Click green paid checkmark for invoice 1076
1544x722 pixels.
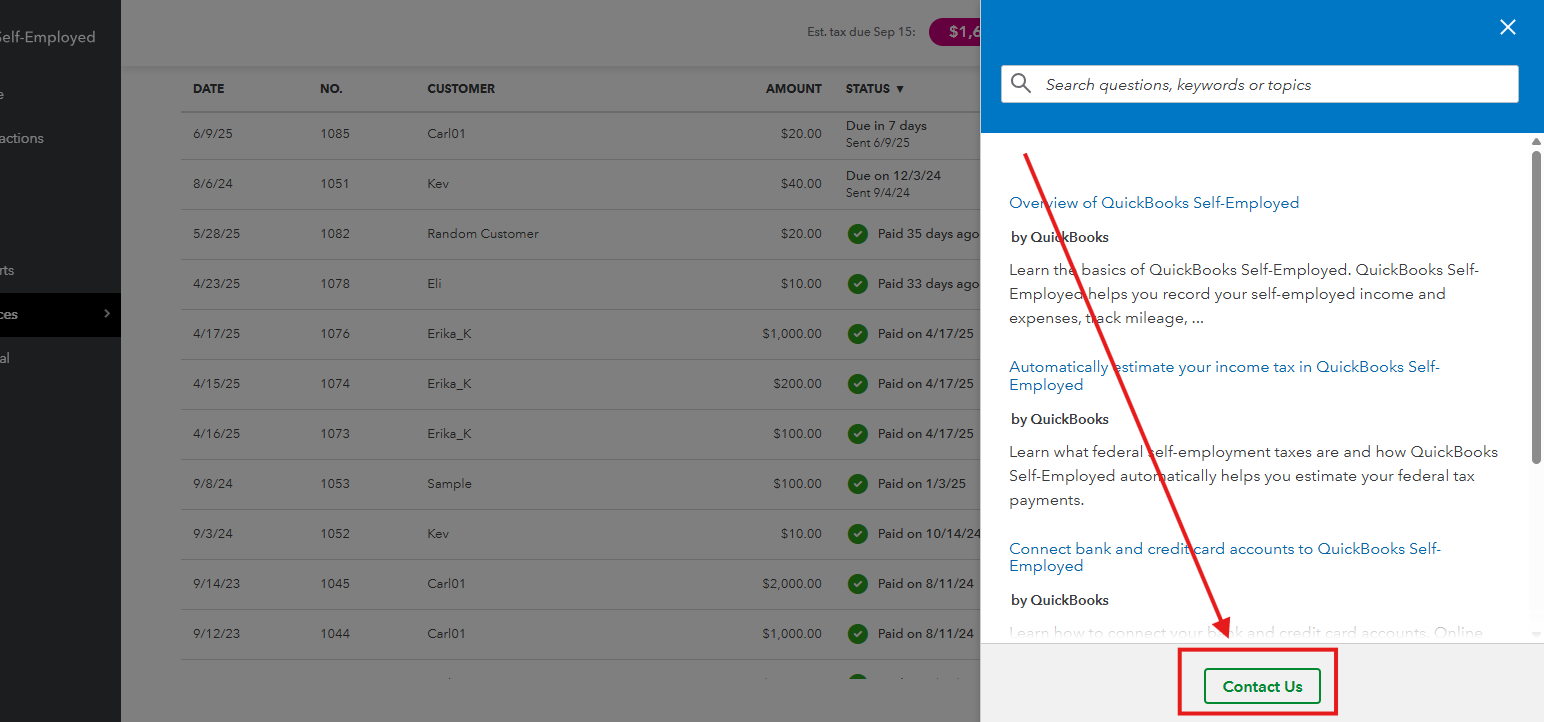857,334
